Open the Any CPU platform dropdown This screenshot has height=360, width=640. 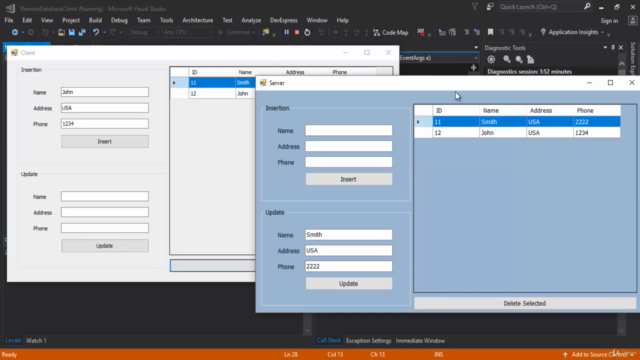(x=188, y=32)
